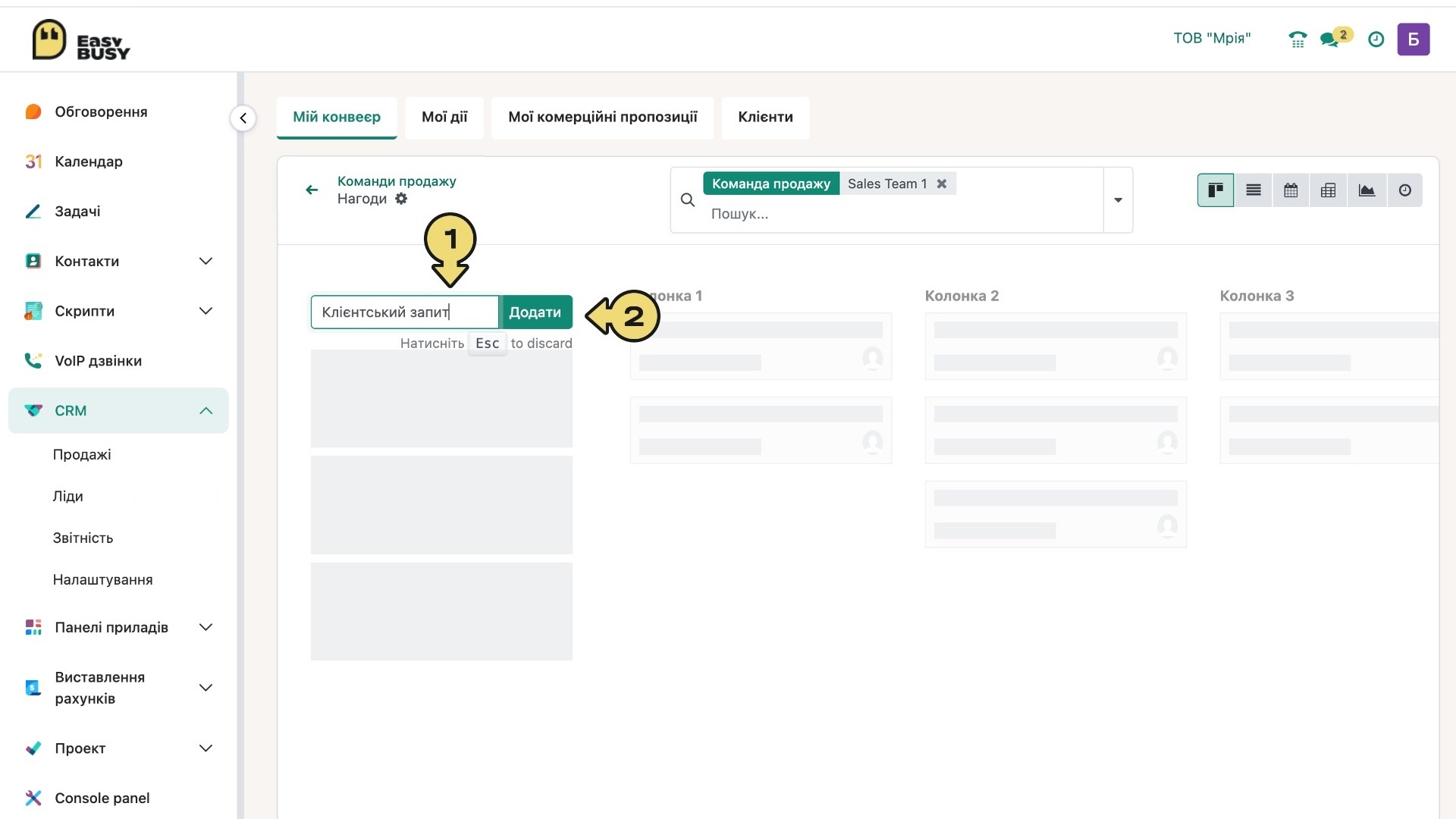Open Продажі under CRM

click(x=82, y=454)
